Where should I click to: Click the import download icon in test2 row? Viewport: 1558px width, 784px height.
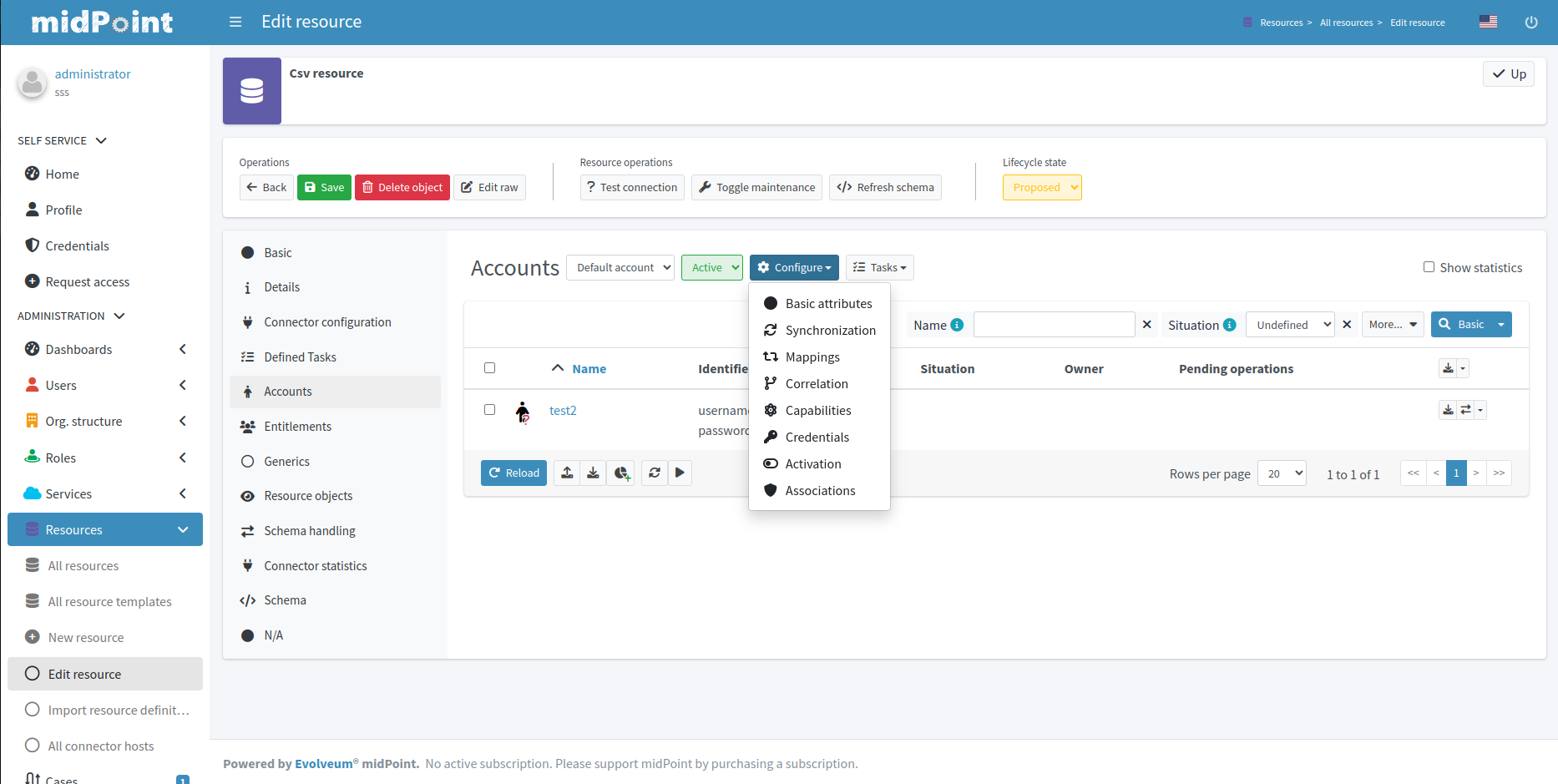pos(1448,410)
